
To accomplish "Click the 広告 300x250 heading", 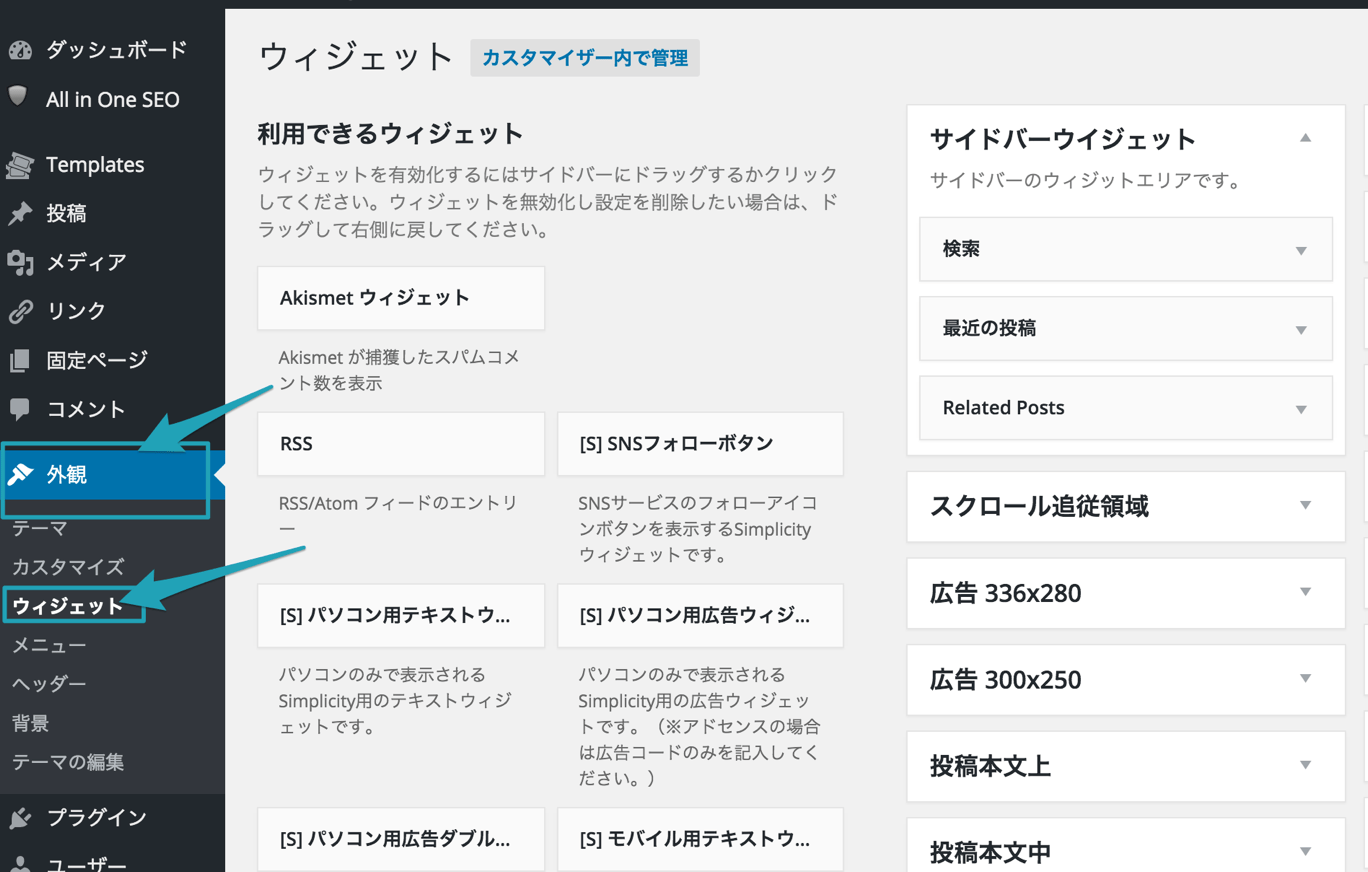I will [1006, 680].
